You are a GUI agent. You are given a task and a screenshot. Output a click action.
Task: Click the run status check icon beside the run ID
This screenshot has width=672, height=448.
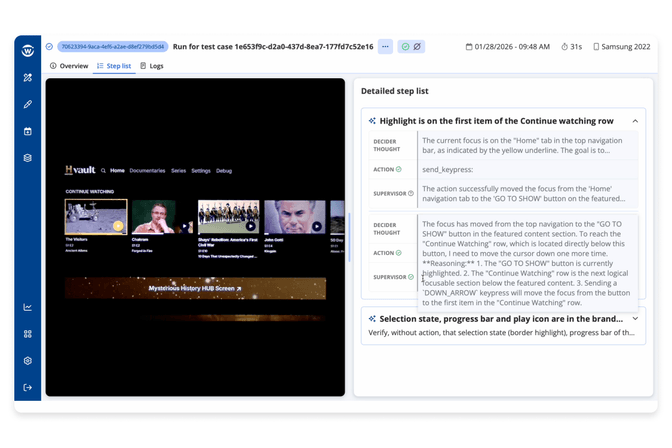(49, 46)
